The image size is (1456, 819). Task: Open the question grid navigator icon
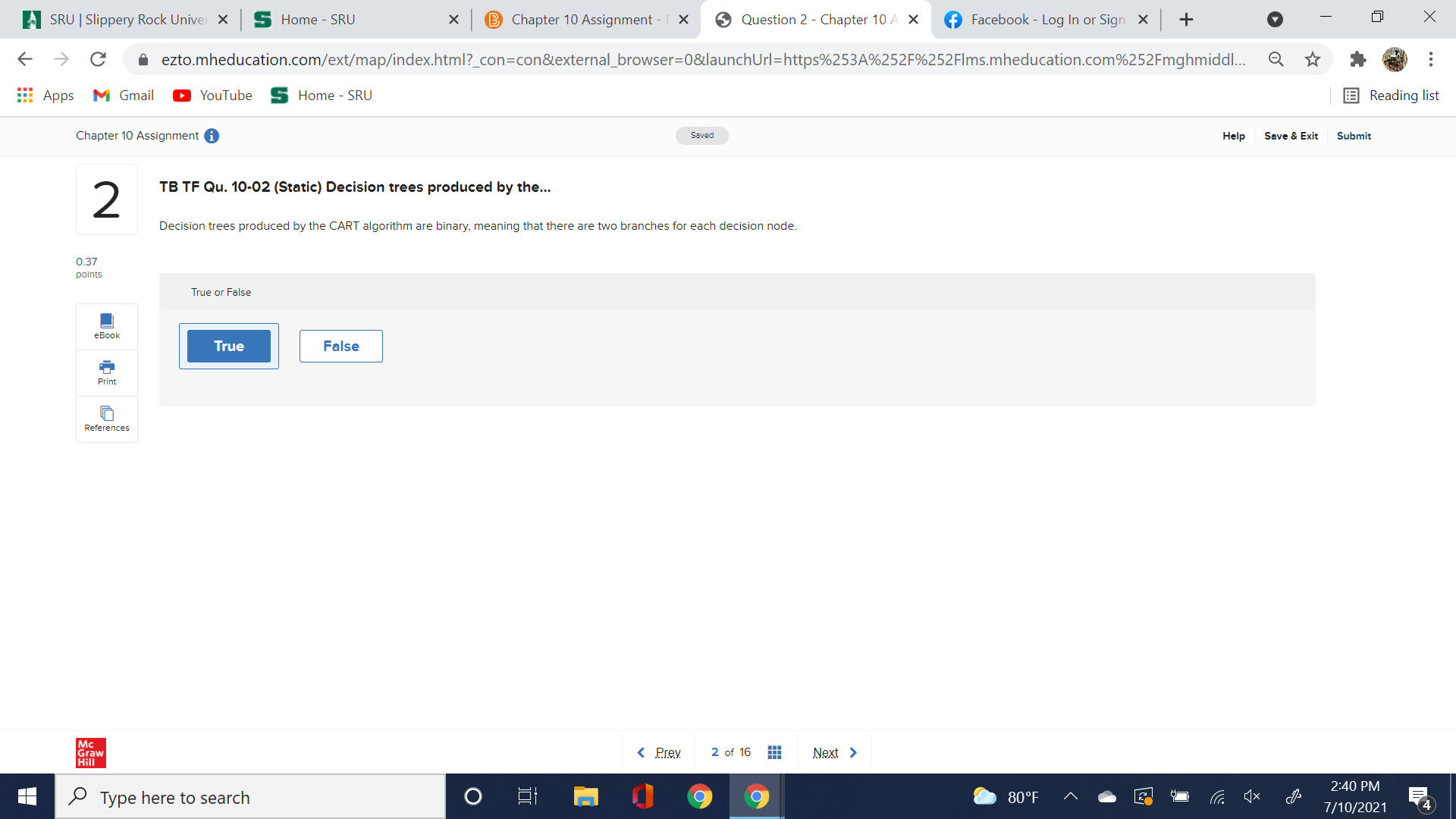tap(774, 752)
